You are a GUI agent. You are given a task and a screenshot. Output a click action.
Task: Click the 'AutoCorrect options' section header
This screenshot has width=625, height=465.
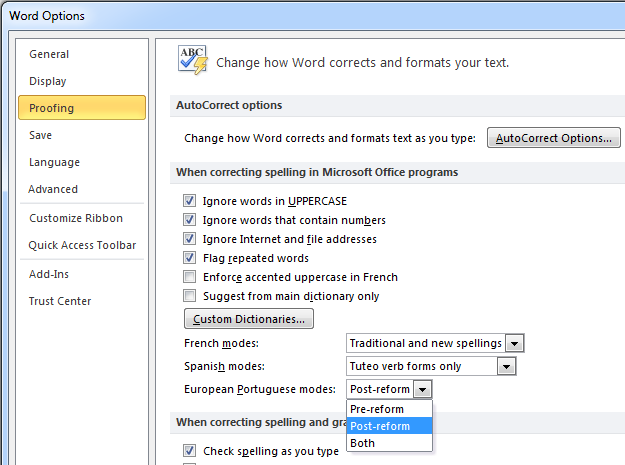pyautogui.click(x=229, y=105)
